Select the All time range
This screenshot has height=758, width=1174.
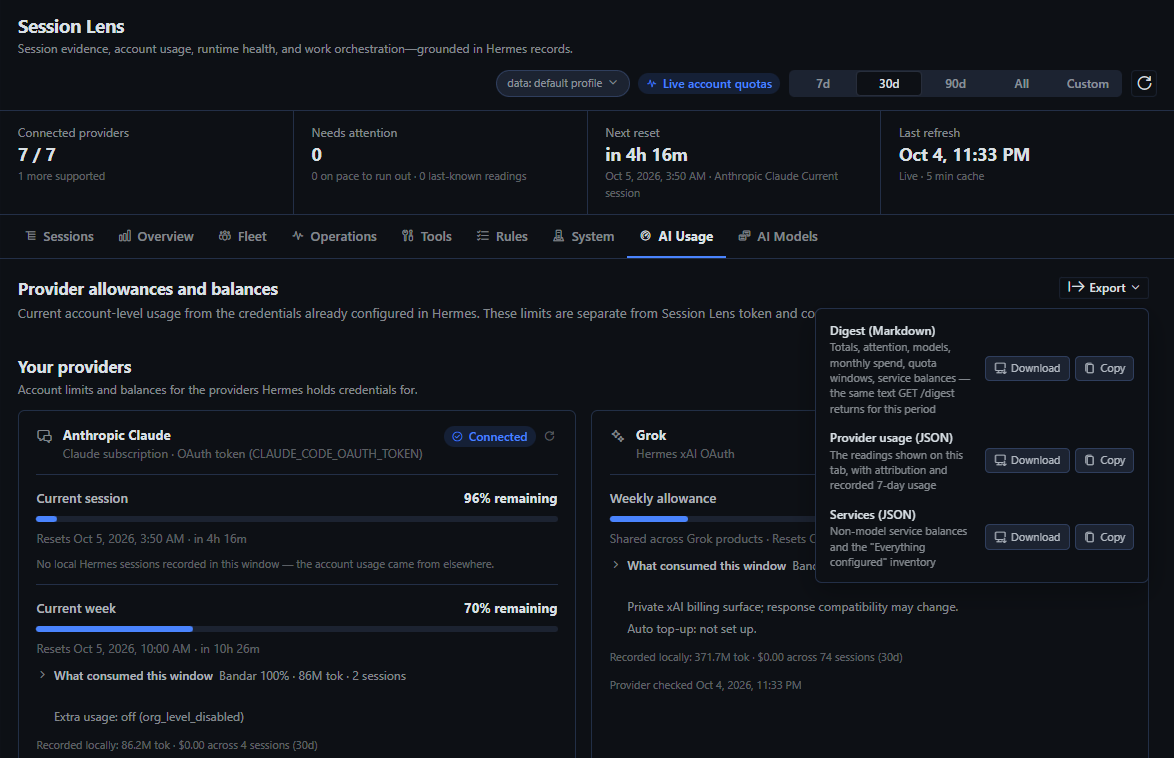(1021, 84)
